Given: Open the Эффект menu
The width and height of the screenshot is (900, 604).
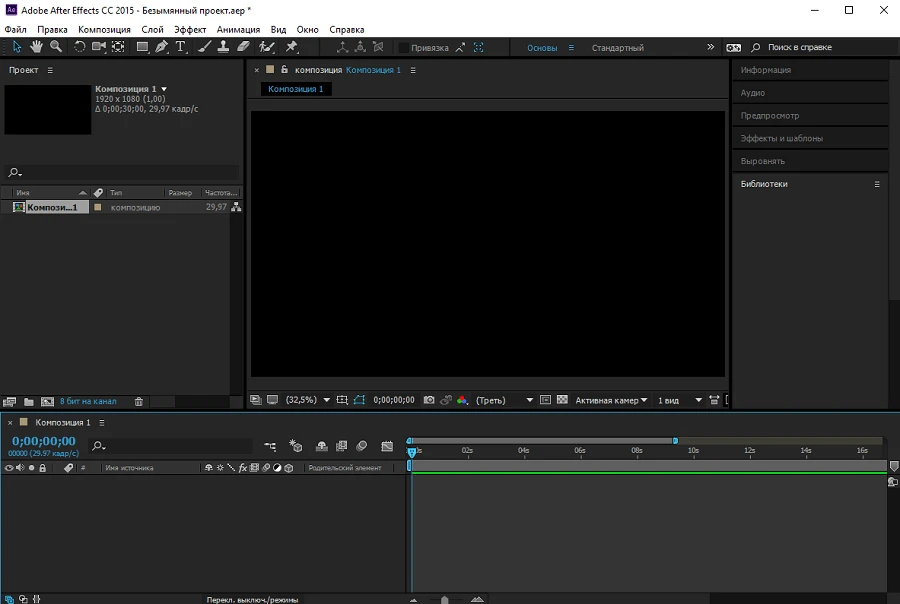Looking at the screenshot, I should click(x=190, y=29).
